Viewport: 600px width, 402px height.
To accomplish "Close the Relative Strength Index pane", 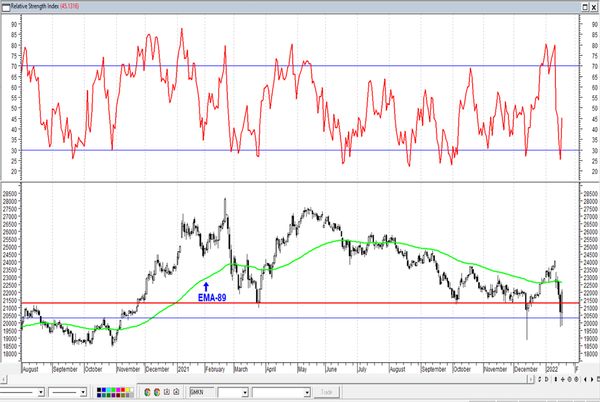I will (592, 5).
